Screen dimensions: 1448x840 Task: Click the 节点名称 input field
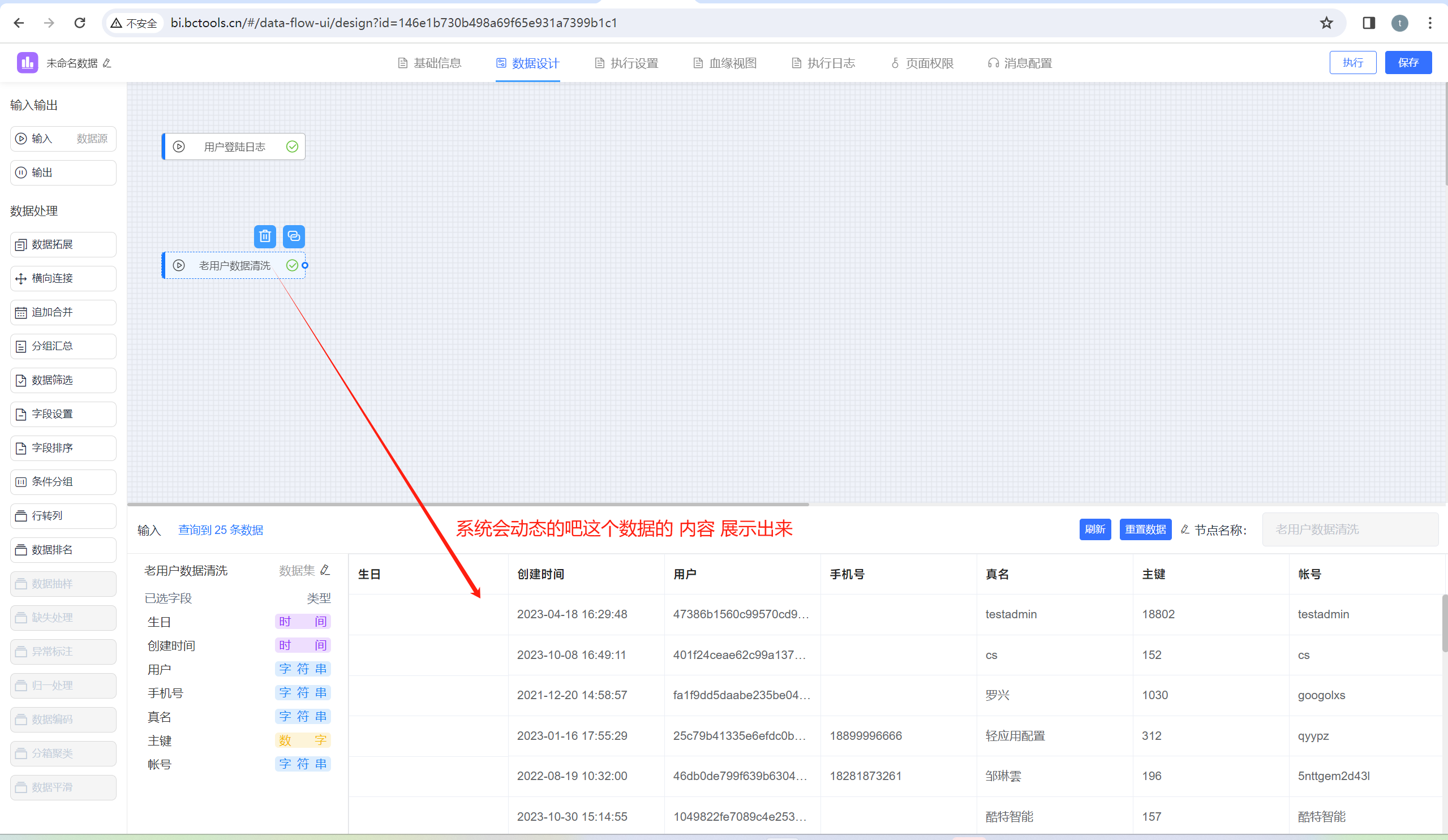(1350, 529)
